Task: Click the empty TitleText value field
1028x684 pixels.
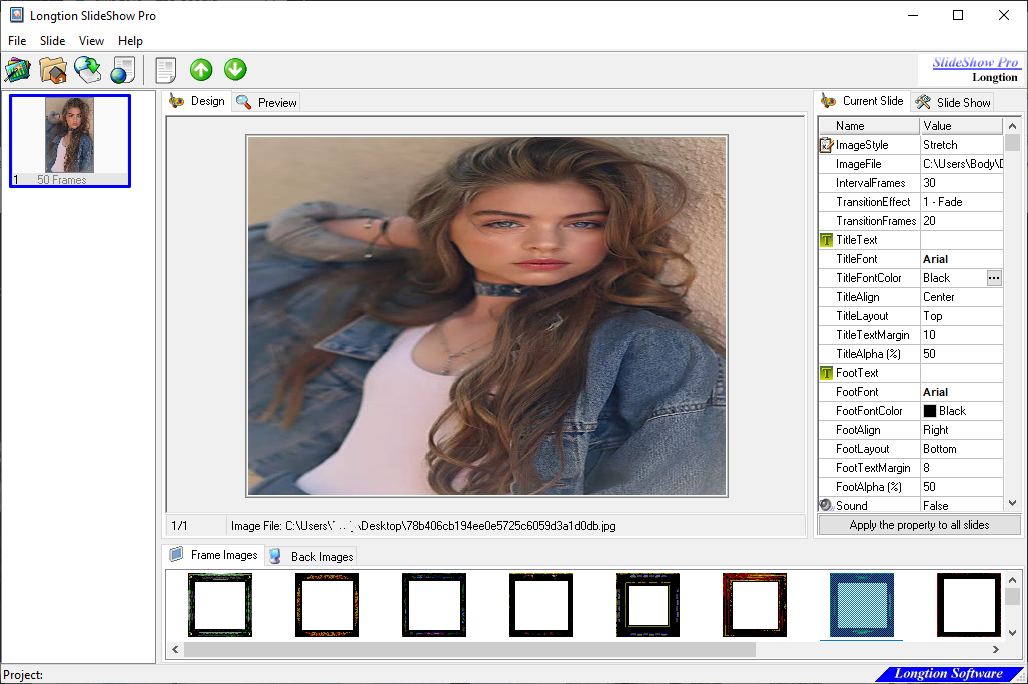Action: pyautogui.click(x=962, y=240)
